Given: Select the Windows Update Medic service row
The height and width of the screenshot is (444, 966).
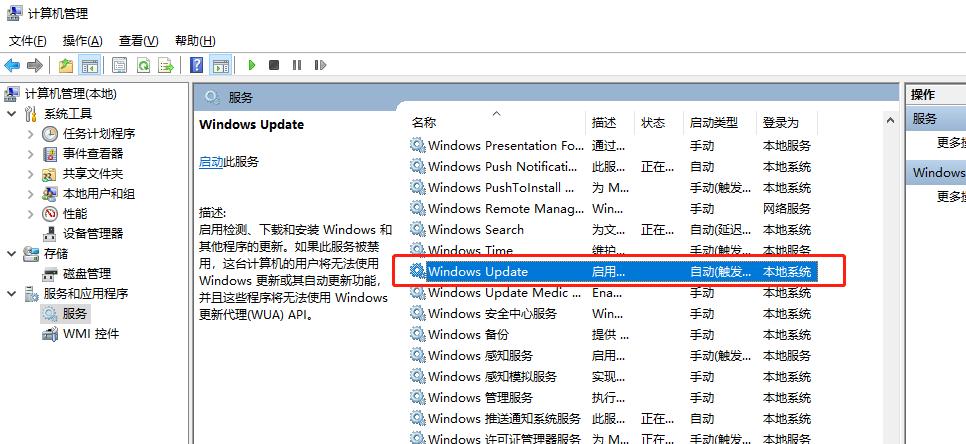Looking at the screenshot, I should [614, 293].
